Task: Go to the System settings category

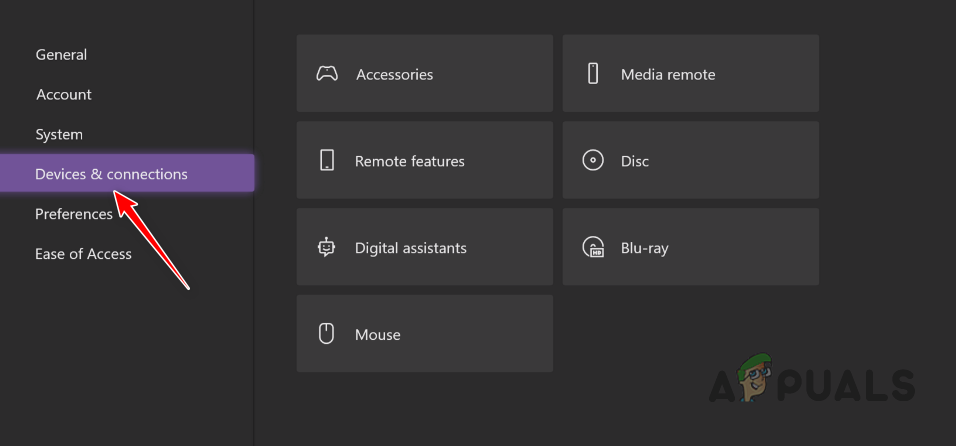Action: [x=59, y=135]
